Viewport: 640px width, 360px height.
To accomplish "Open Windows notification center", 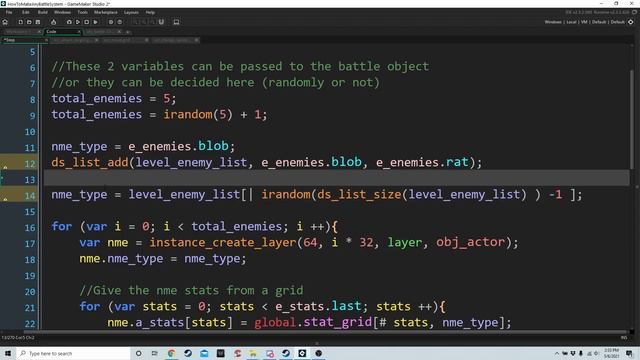I will (630, 353).
